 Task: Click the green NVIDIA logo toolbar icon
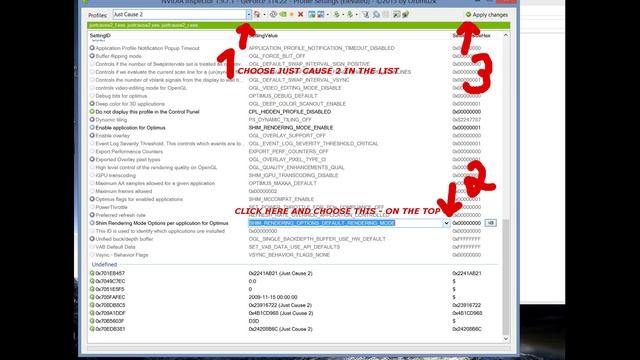tap(283, 14)
